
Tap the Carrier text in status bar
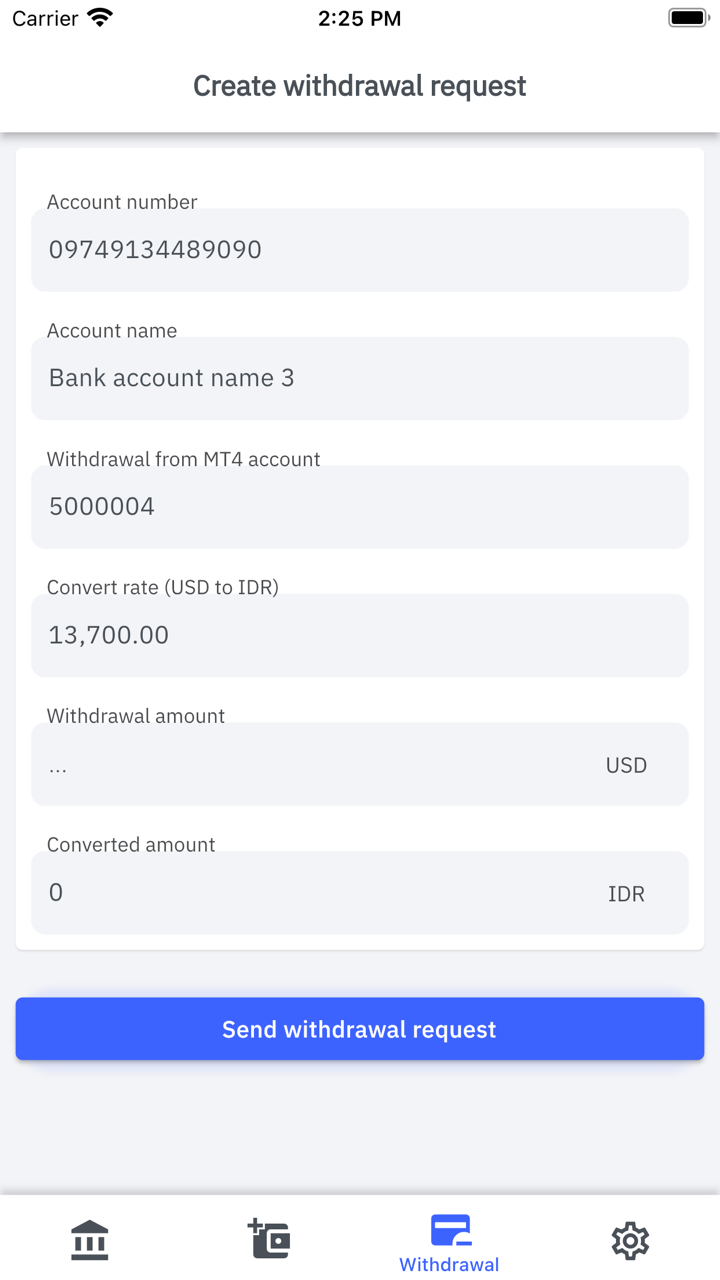click(45, 18)
